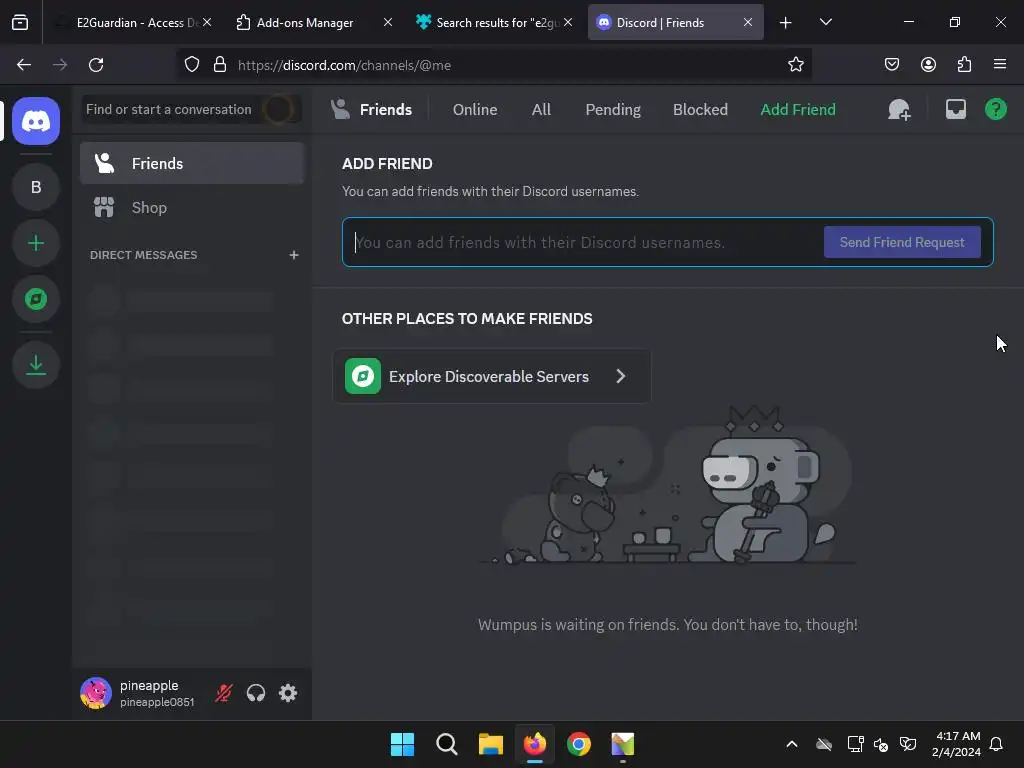The image size is (1024, 768).
Task: Open Windows taskbar Search
Action: [447, 744]
